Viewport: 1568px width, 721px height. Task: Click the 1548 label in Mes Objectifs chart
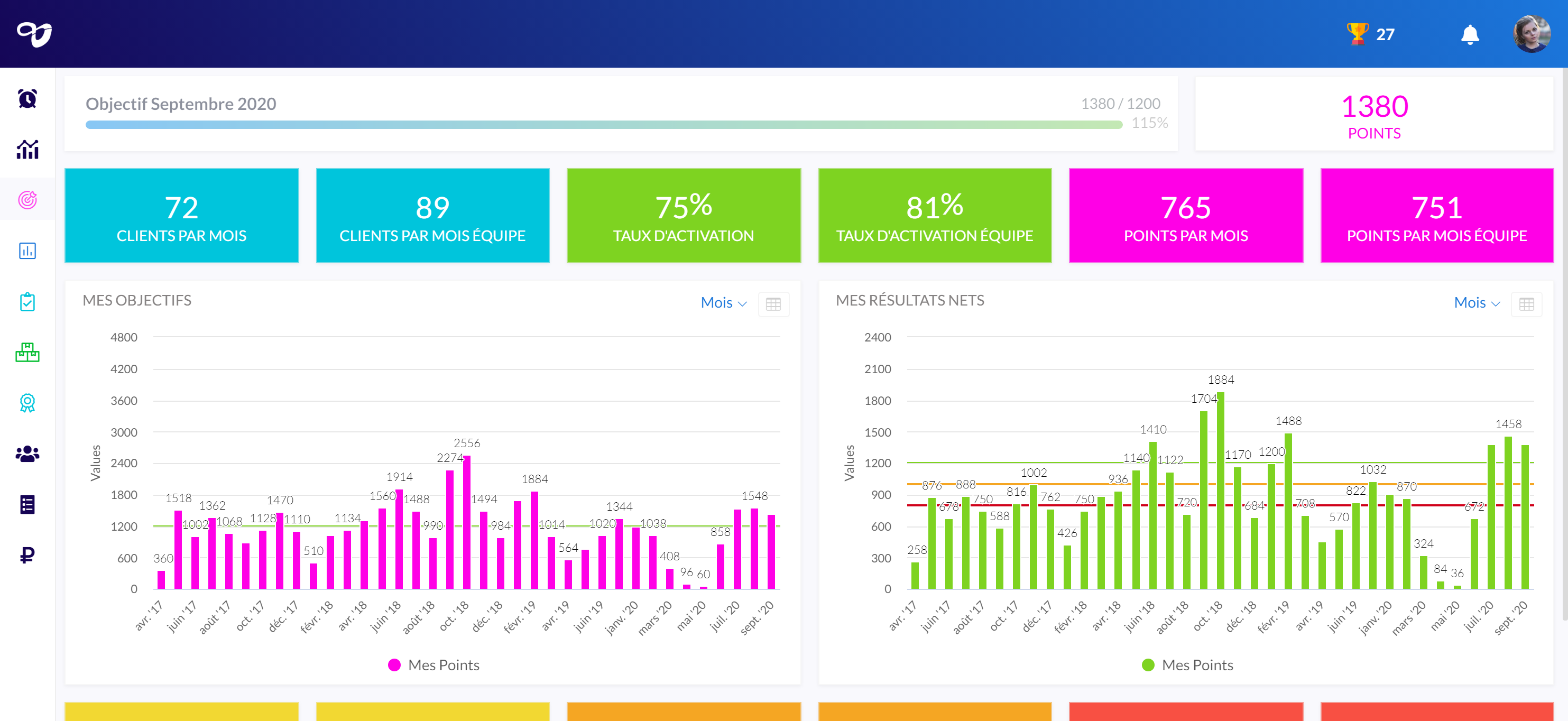click(x=754, y=495)
